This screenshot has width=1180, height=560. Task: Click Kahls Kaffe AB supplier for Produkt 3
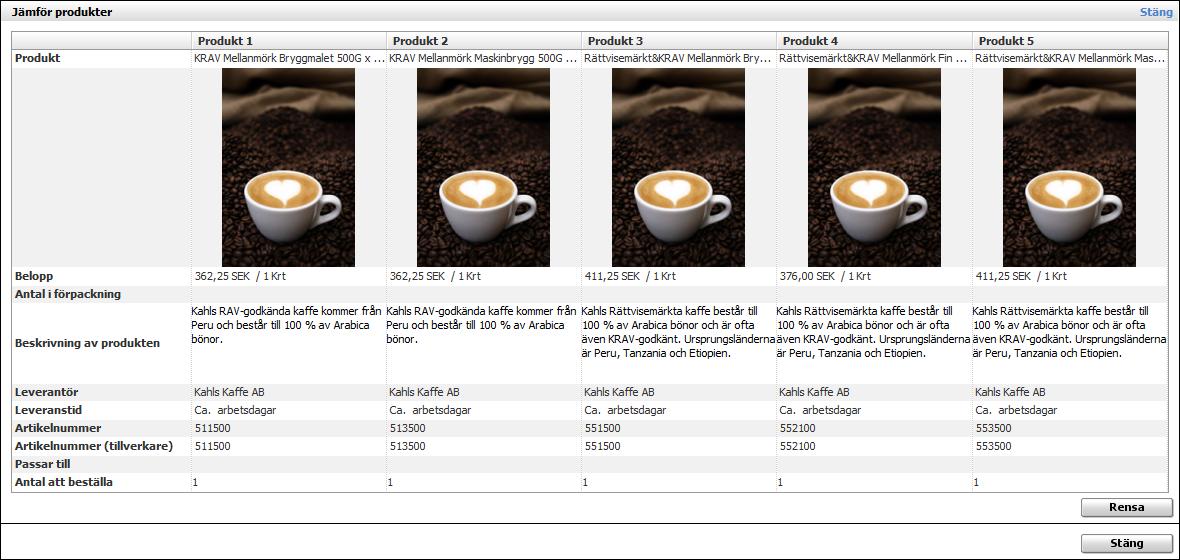tap(619, 392)
